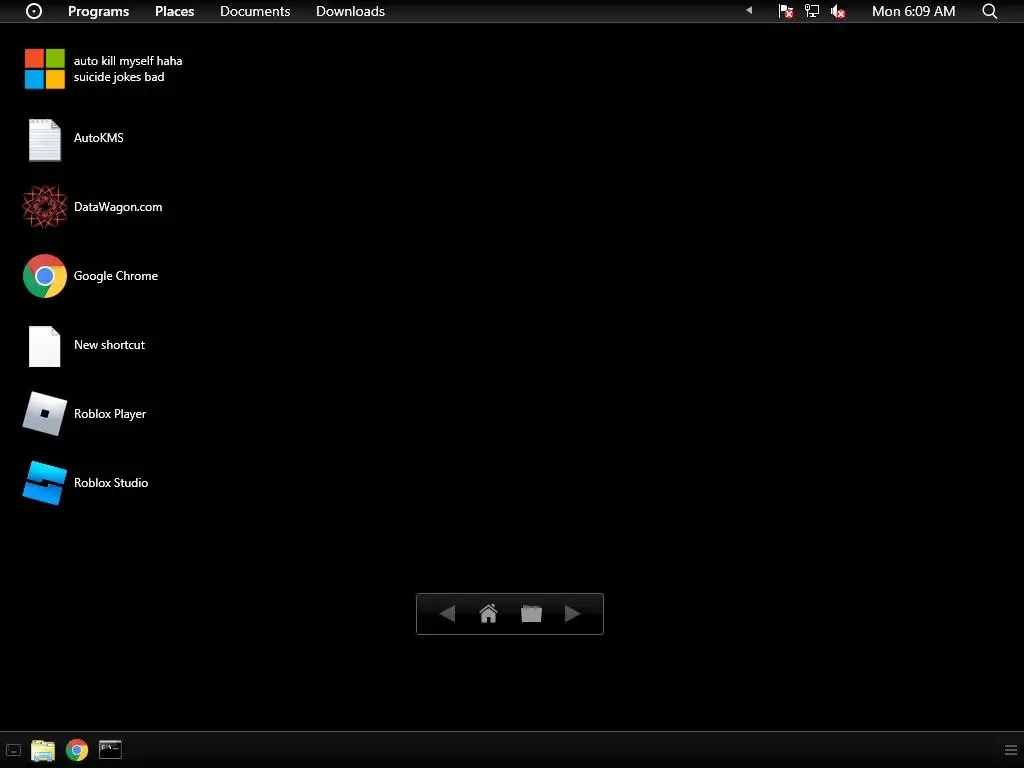The height and width of the screenshot is (768, 1024).
Task: Open the Documents menu
Action: [255, 11]
